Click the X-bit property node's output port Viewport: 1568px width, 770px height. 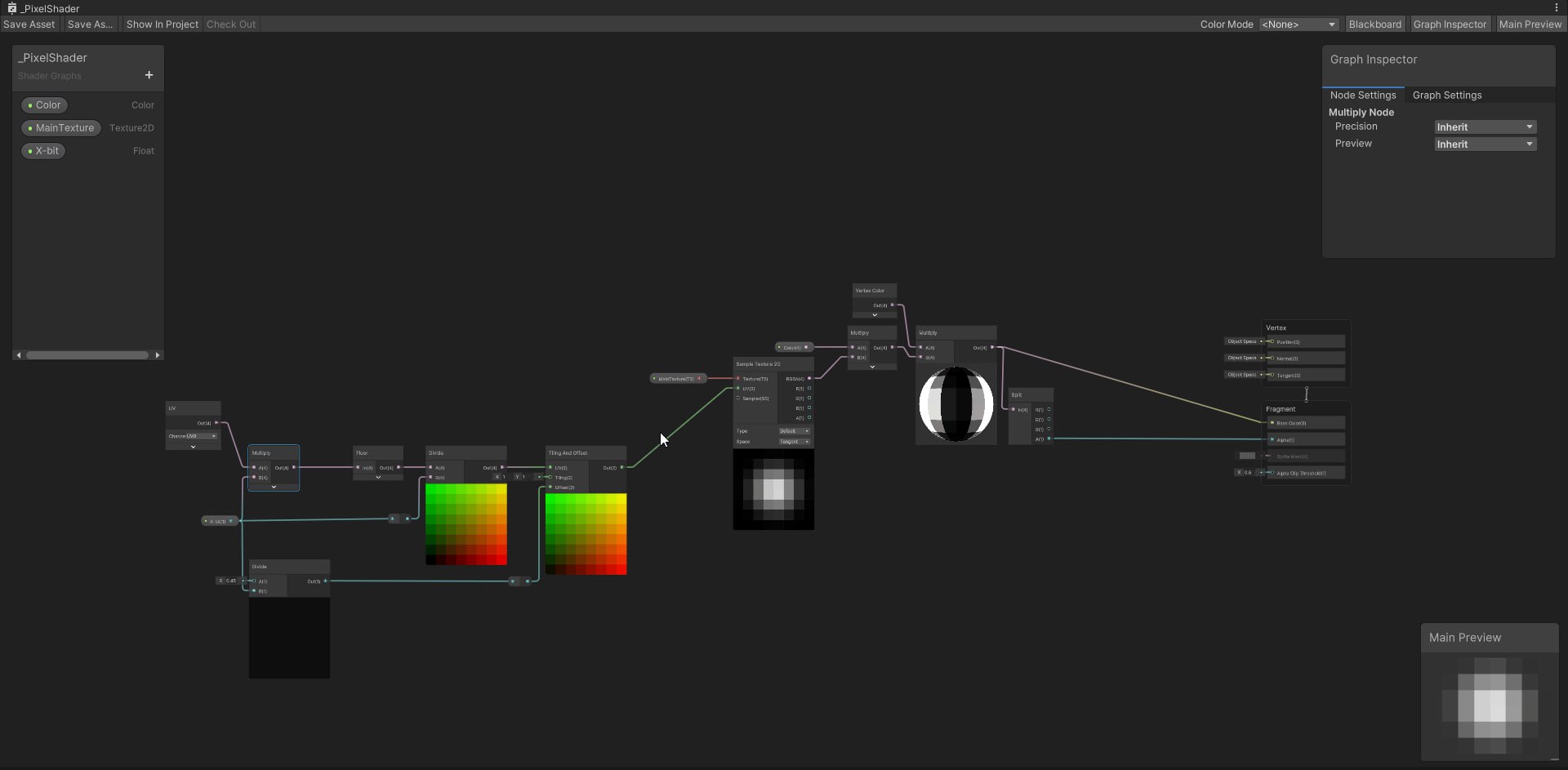pos(231,521)
